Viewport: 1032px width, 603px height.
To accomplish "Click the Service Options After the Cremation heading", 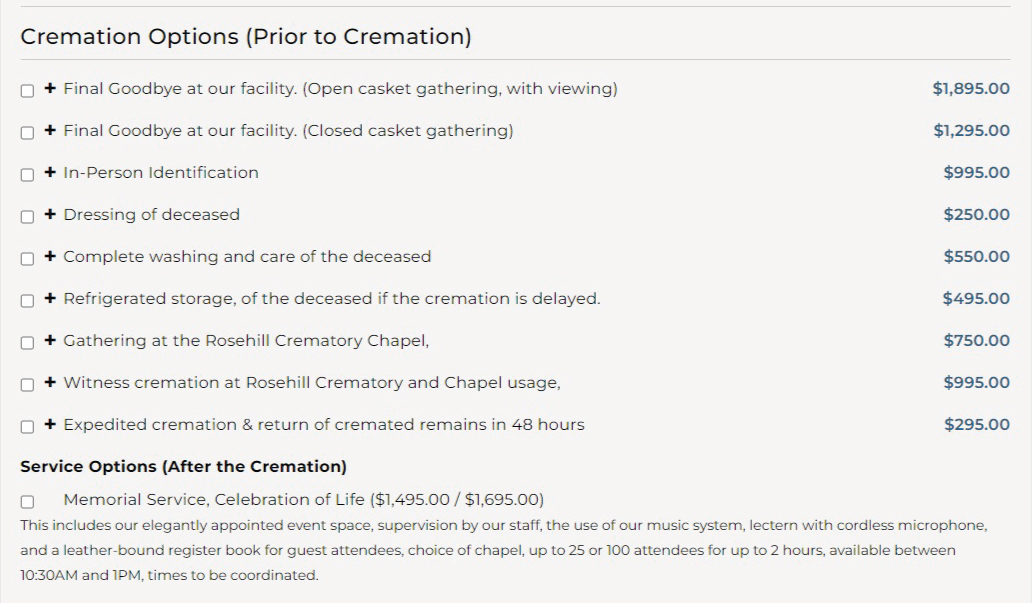I will 183,466.
